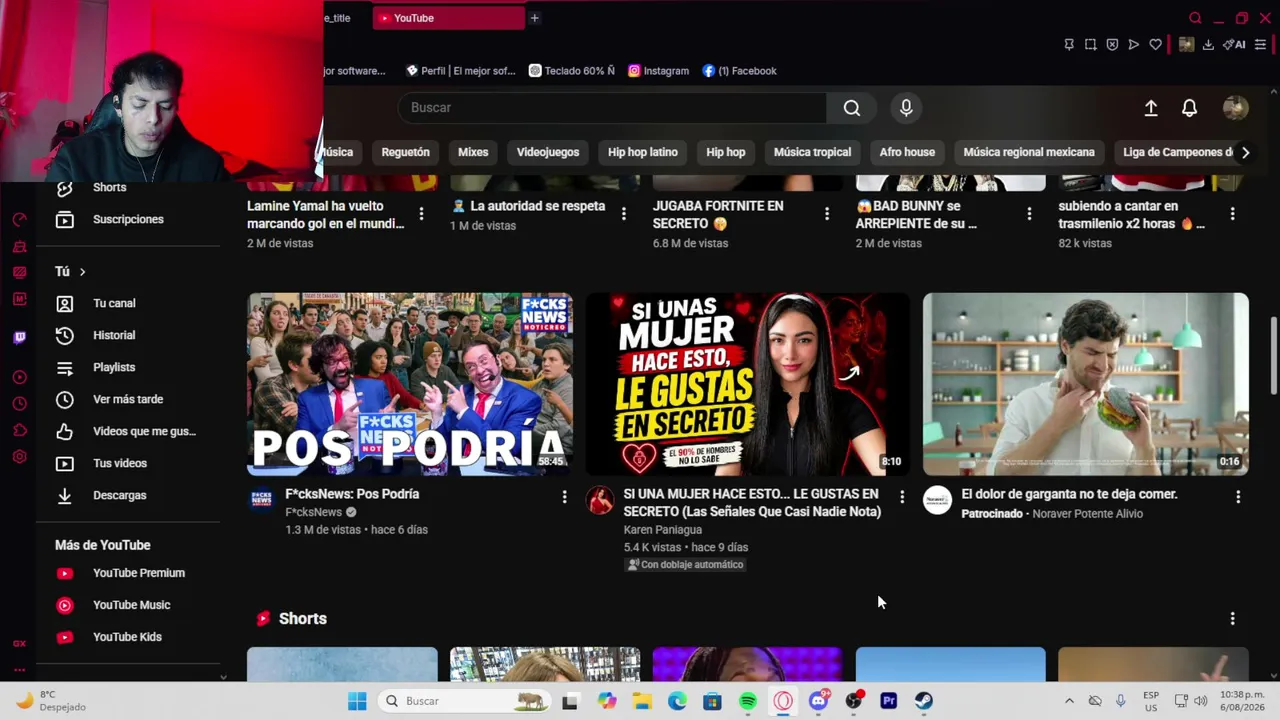
Task: Open YouTube notifications bell
Action: 1189,108
